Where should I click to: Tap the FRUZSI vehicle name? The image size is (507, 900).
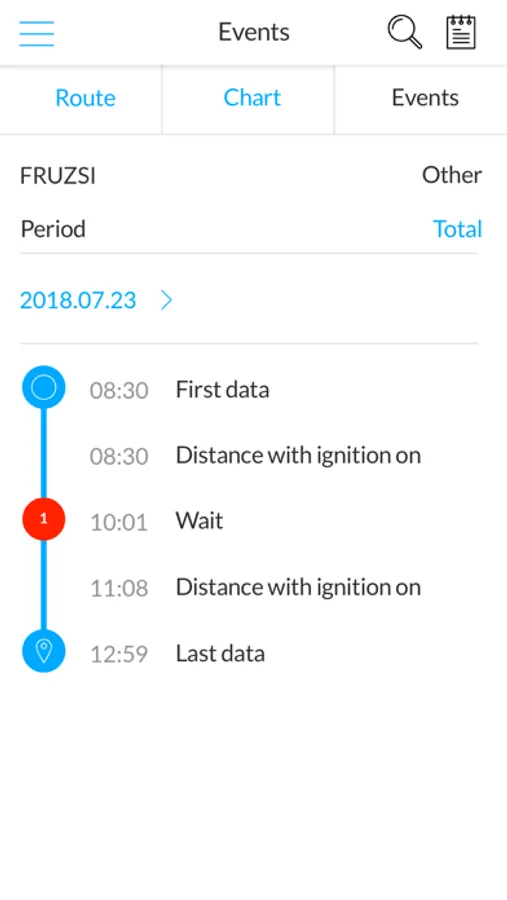pyautogui.click(x=58, y=176)
